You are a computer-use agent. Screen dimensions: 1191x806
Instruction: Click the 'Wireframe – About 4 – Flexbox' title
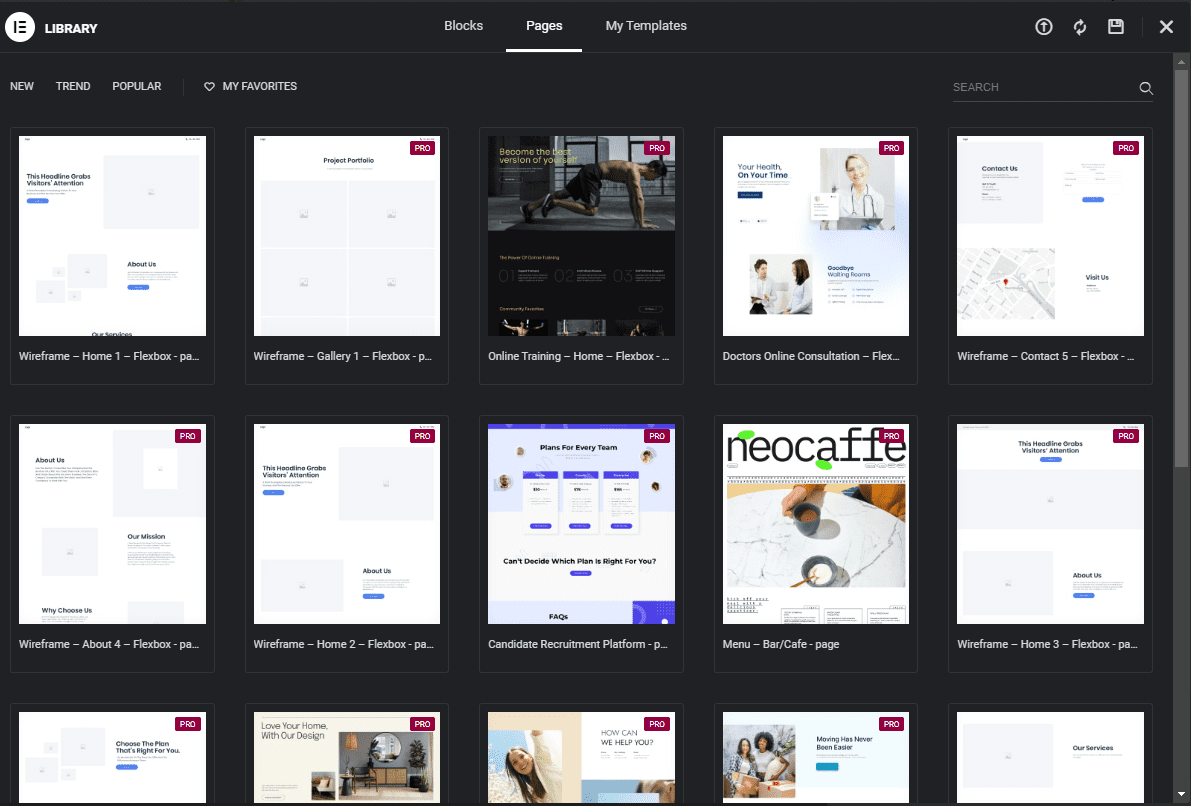109,644
